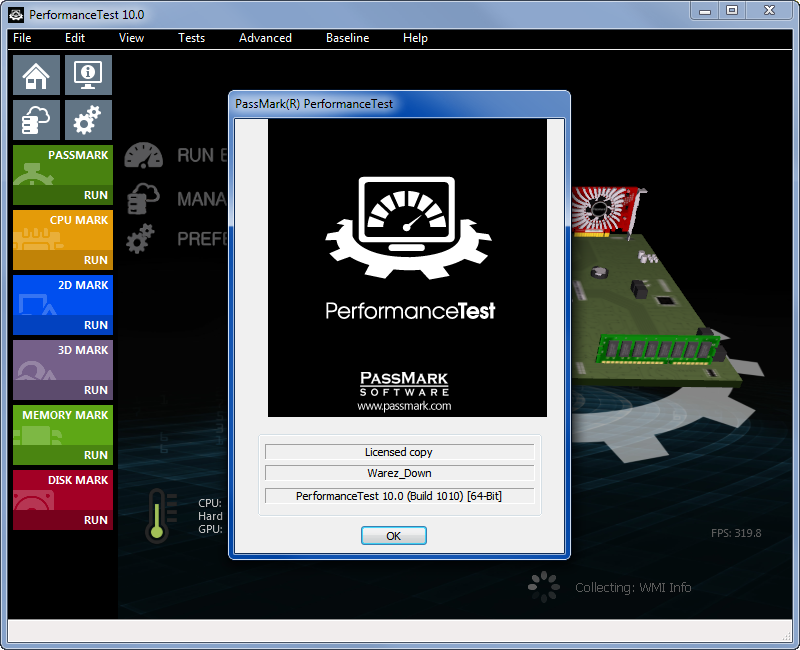This screenshot has width=800, height=650.
Task: Click OK to close About dialog
Action: point(393,536)
